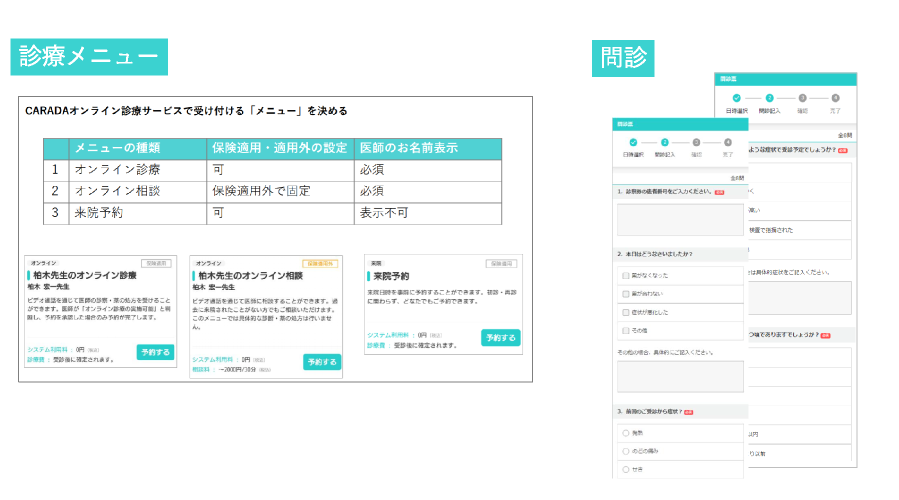Image resolution: width=899 pixels, height=500 pixels.
Task: Click step 4 完了 circle in front form
Action: (728, 143)
